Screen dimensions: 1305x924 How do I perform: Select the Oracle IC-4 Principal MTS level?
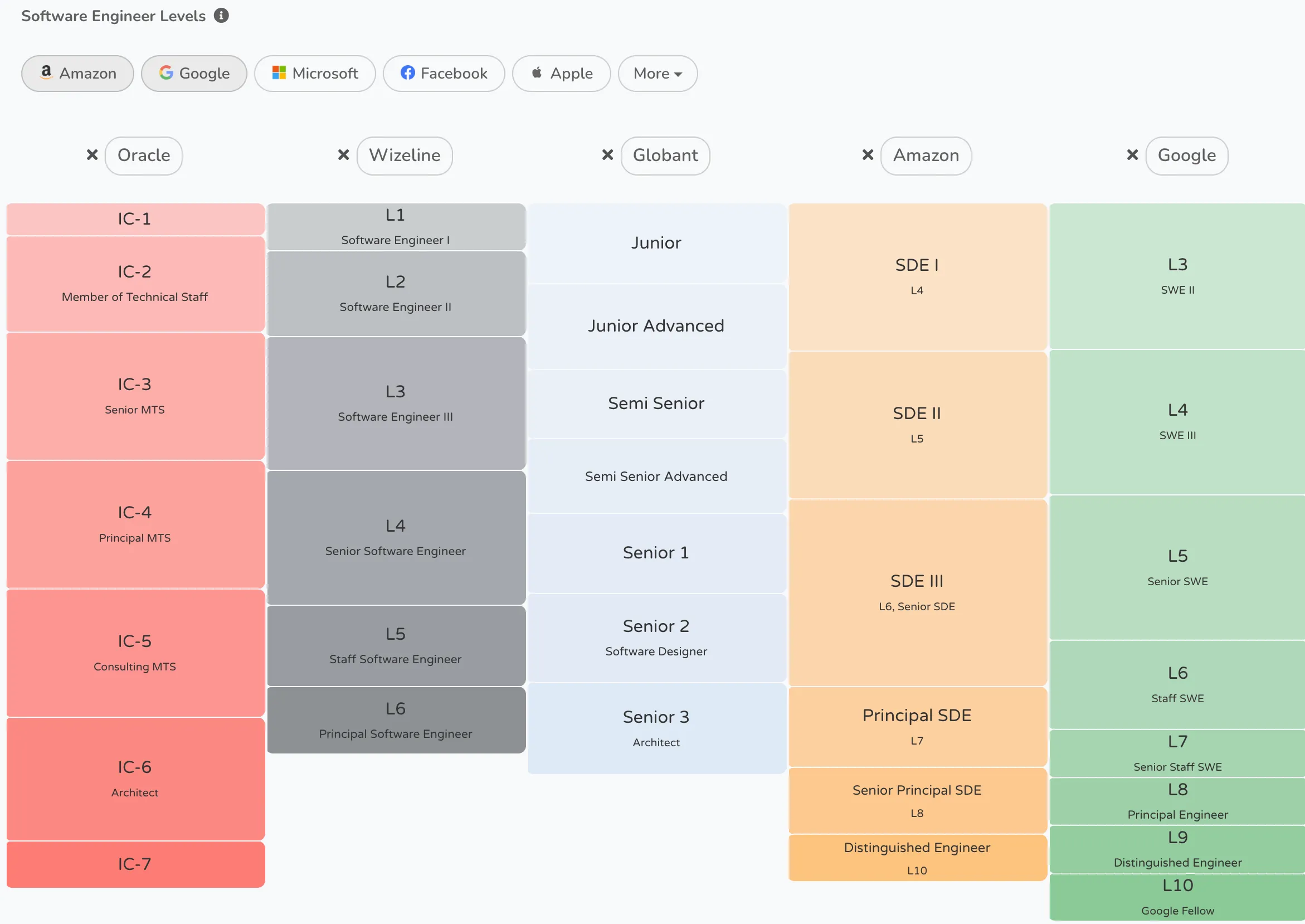(x=135, y=524)
